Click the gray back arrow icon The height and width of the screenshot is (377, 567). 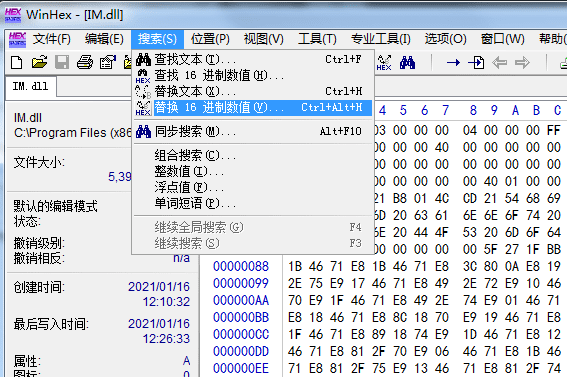499,63
